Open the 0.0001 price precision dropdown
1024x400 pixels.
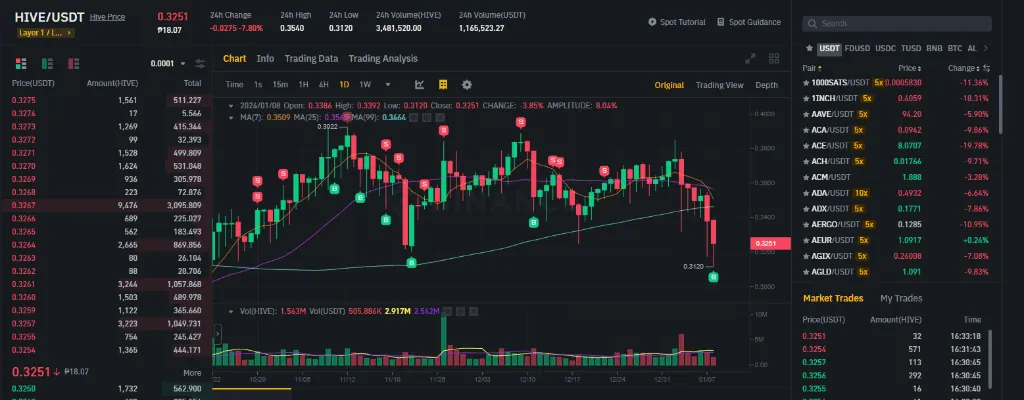[x=168, y=63]
